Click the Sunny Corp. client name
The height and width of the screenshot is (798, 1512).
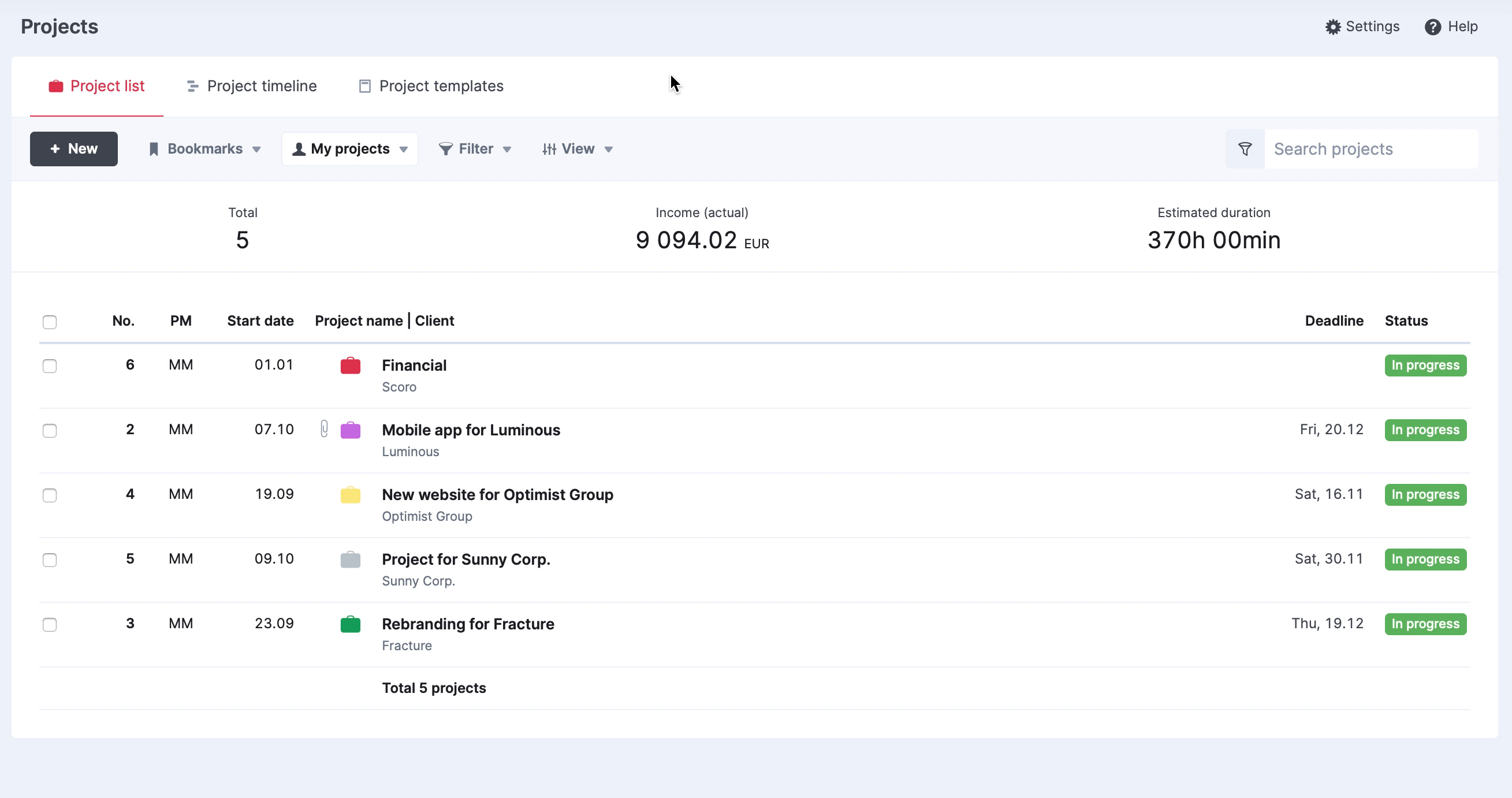pos(419,581)
